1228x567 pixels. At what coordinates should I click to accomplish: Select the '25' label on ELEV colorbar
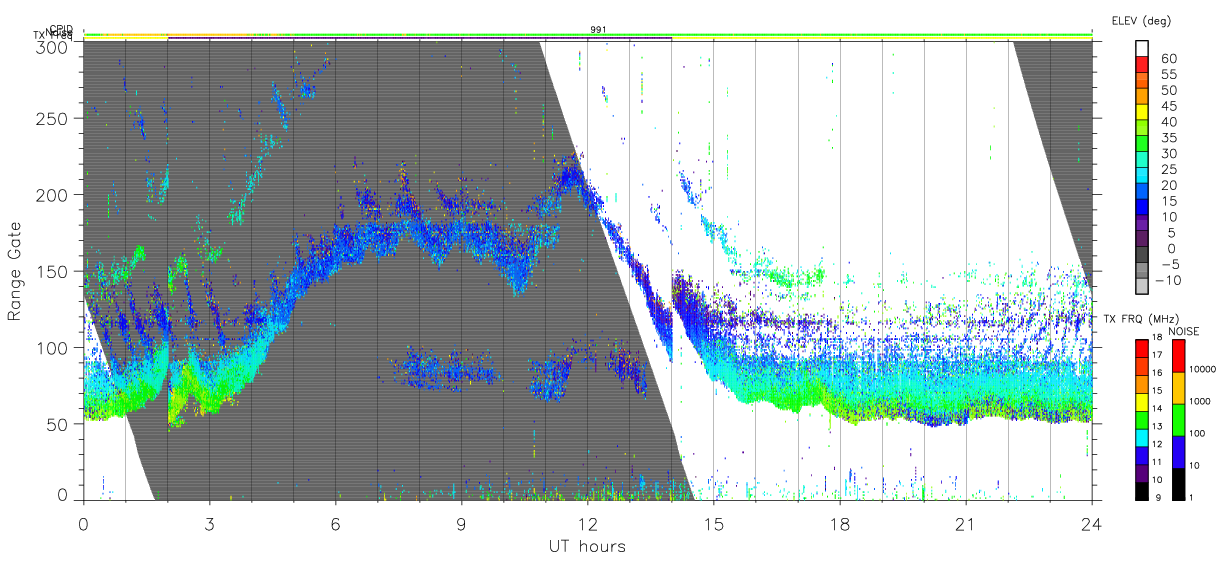click(1170, 169)
